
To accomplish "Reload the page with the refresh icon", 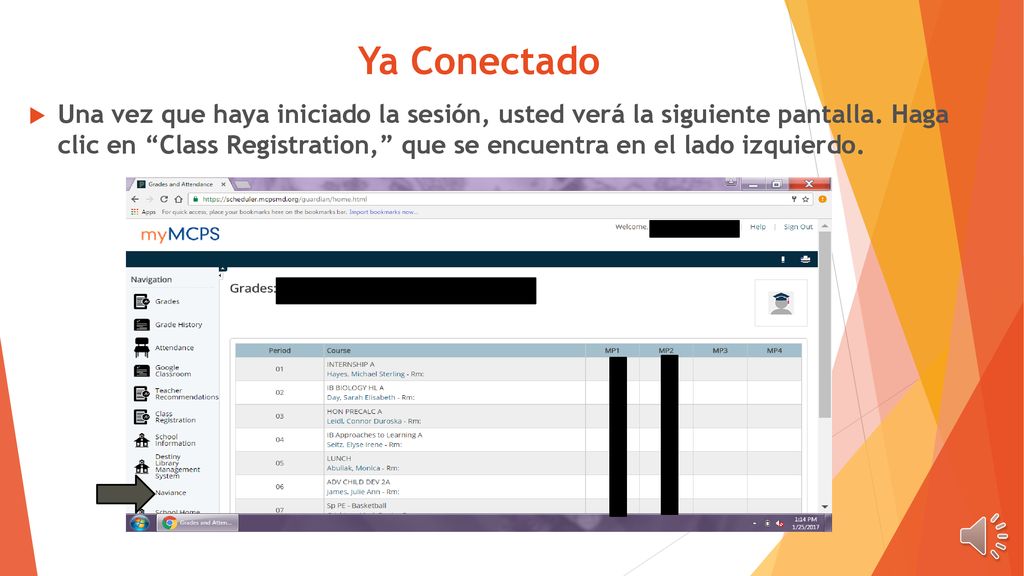I will 164,199.
